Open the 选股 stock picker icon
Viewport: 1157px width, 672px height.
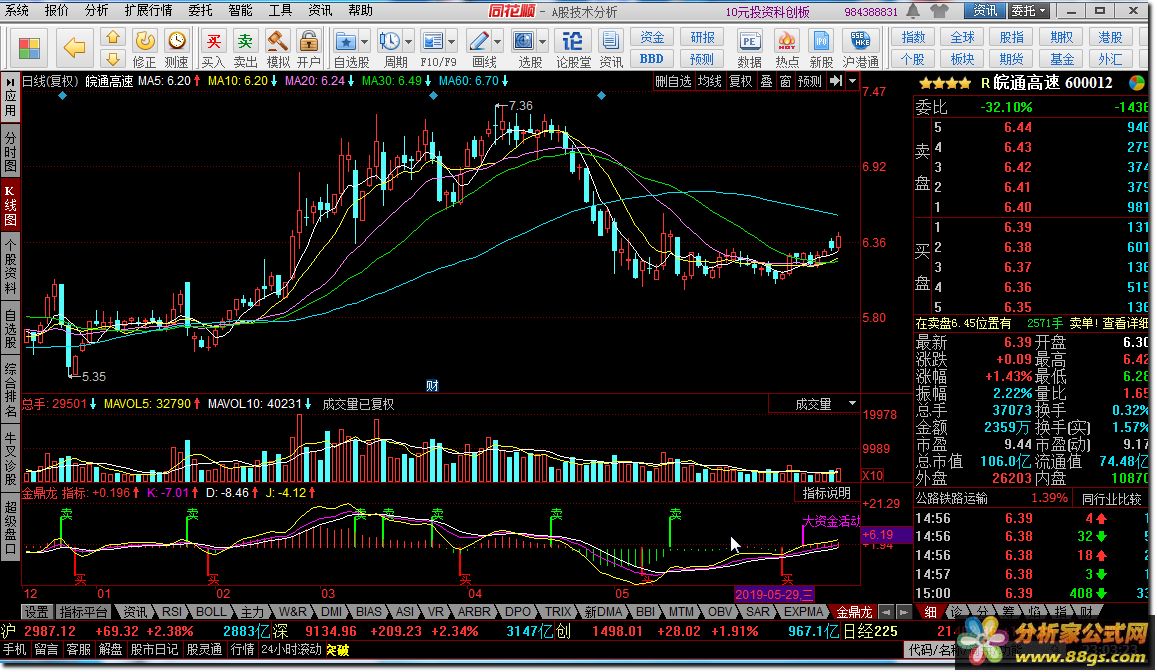pyautogui.click(x=523, y=41)
